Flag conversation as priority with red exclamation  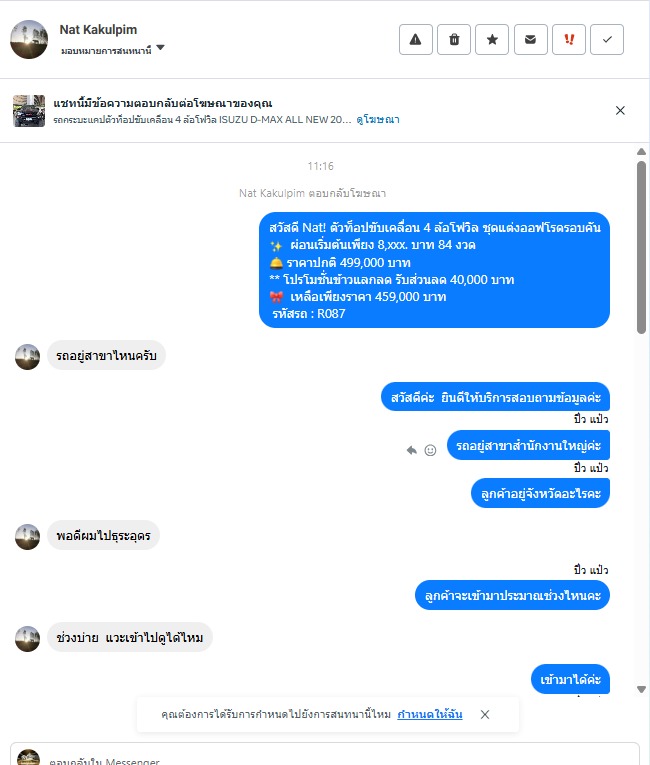pyautogui.click(x=569, y=40)
